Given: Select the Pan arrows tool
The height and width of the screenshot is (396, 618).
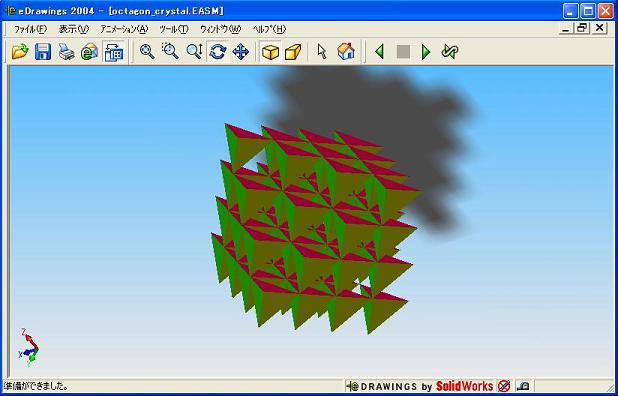Looking at the screenshot, I should pos(240,52).
